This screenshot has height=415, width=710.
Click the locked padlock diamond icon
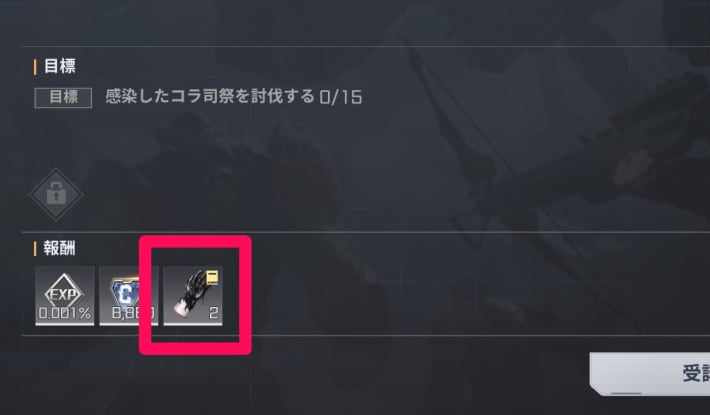point(56,195)
